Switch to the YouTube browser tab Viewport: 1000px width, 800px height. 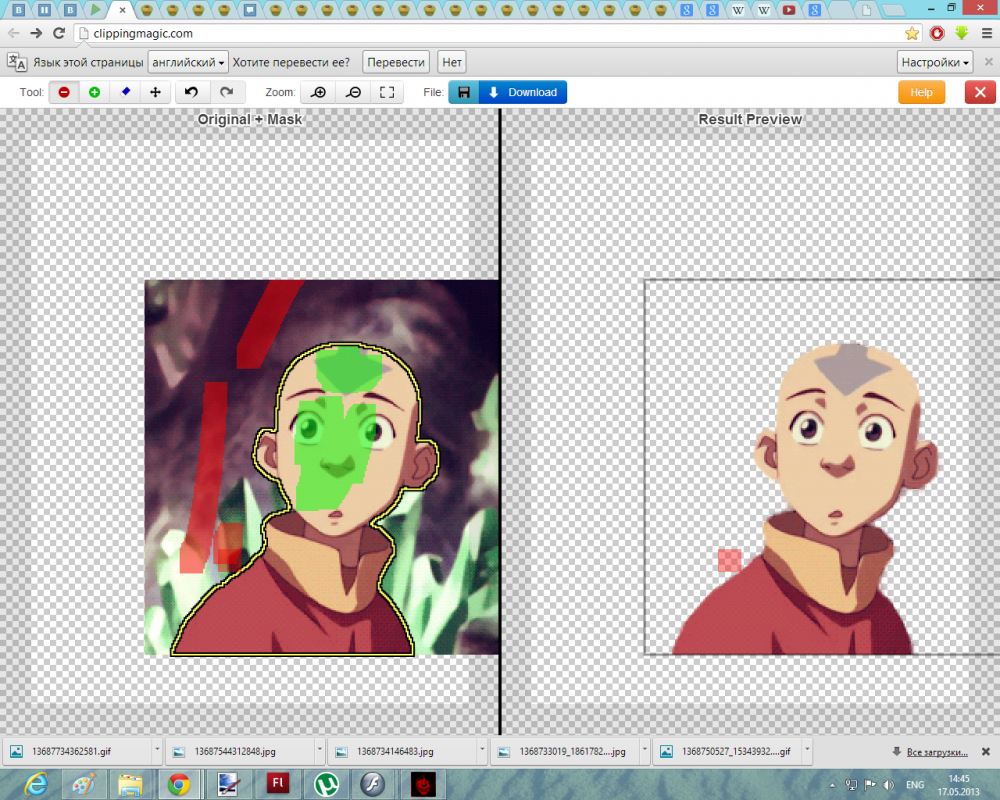click(789, 10)
